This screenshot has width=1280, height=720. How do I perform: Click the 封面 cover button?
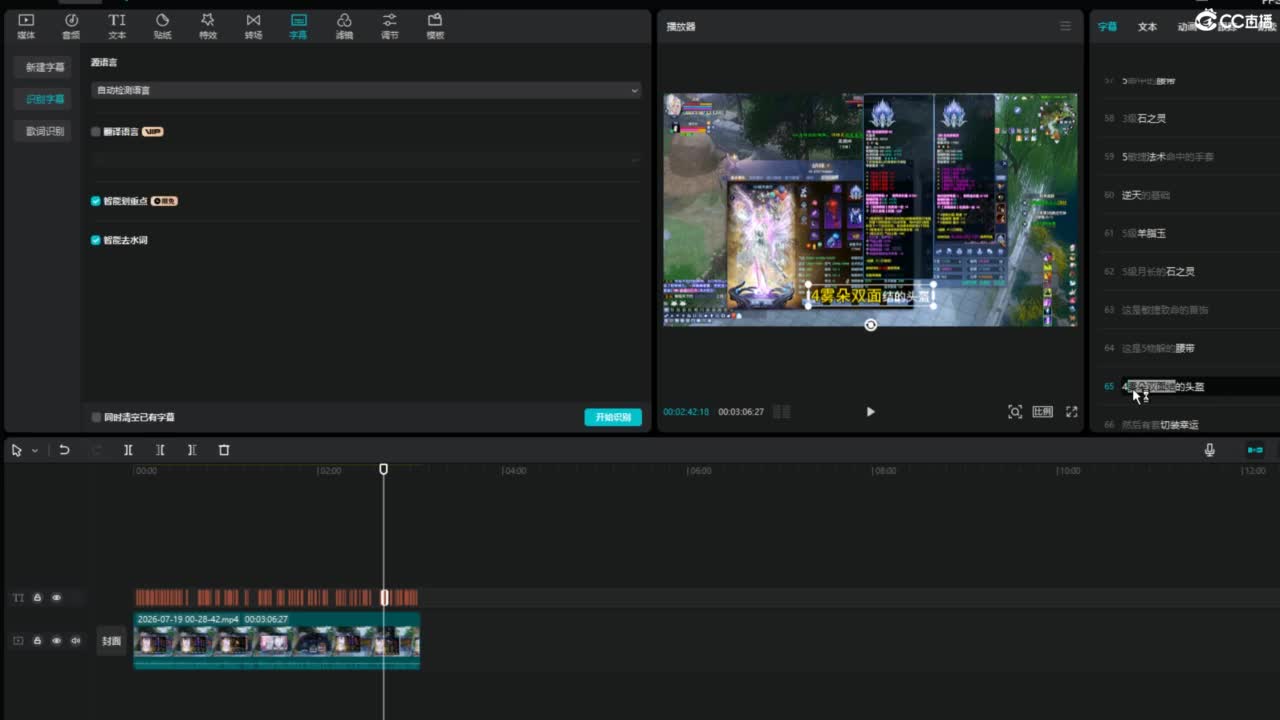pyautogui.click(x=111, y=641)
